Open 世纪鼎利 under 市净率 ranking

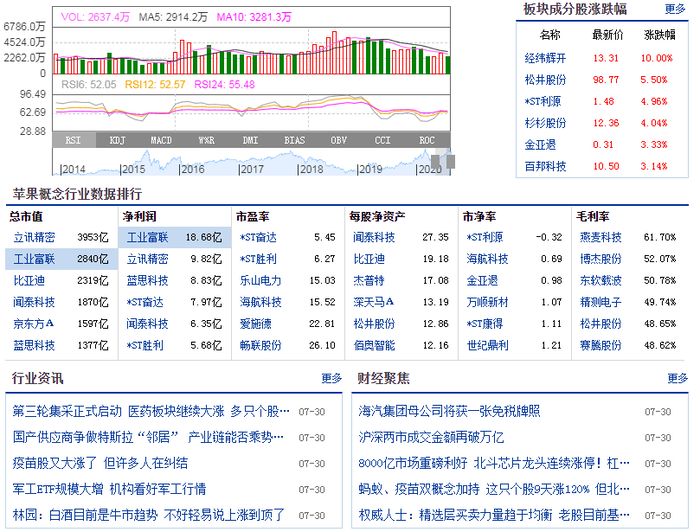[x=488, y=345]
